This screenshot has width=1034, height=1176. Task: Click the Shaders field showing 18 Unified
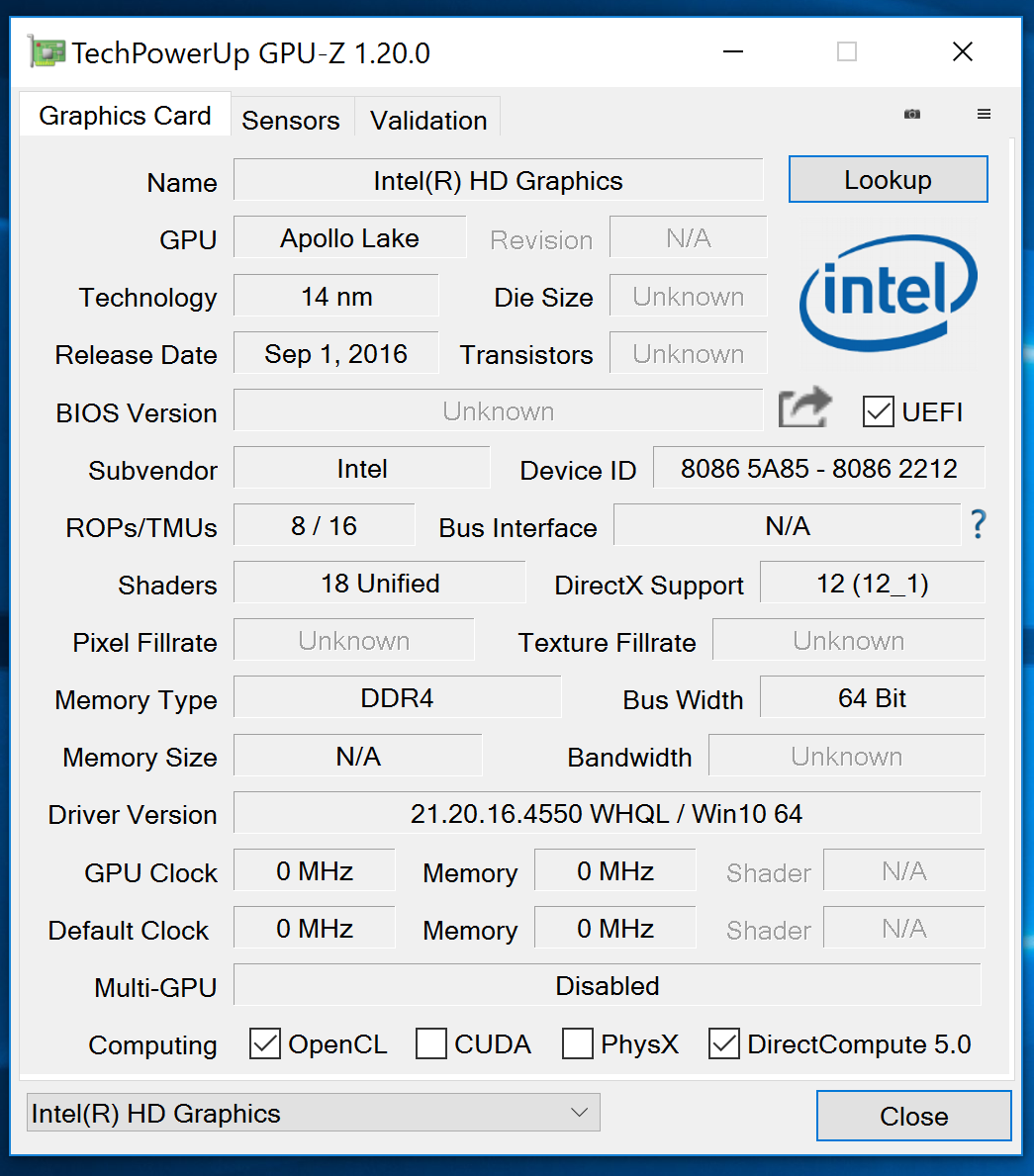pyautogui.click(x=380, y=583)
